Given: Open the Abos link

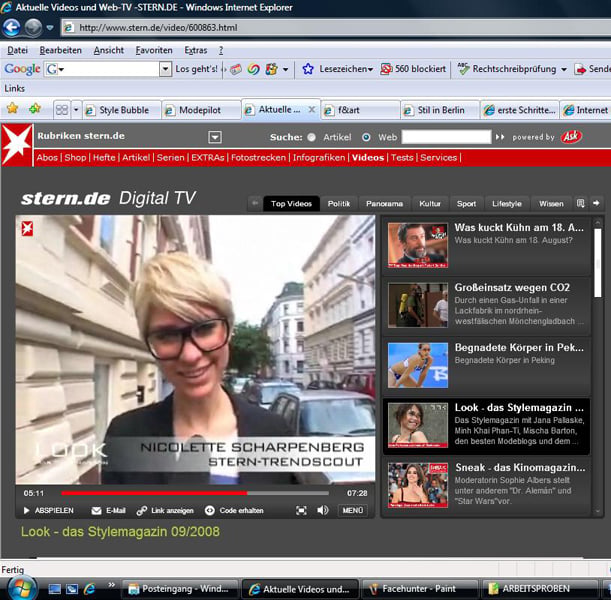Looking at the screenshot, I should (47, 158).
